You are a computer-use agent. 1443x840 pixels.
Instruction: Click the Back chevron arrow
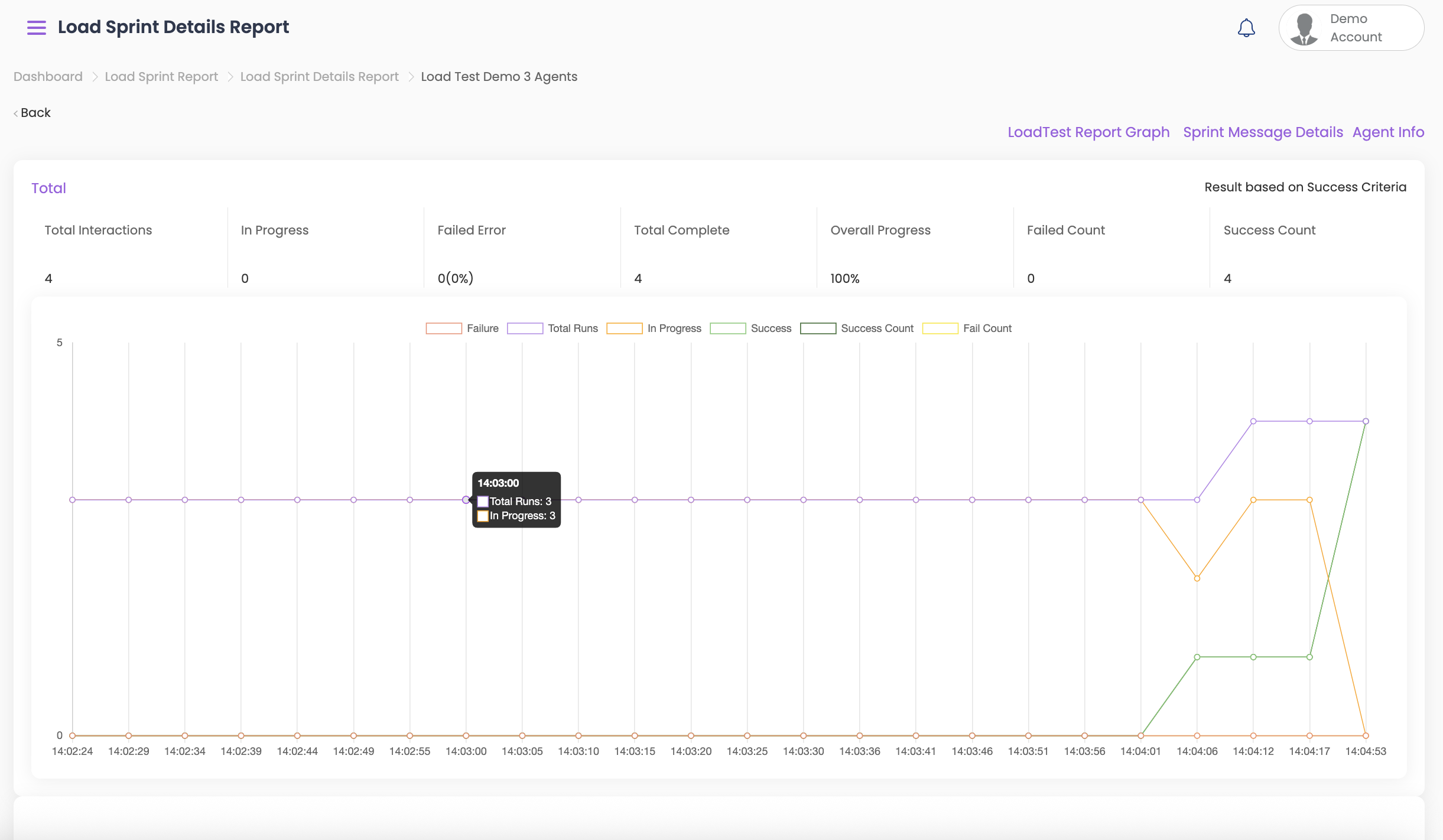[16, 113]
